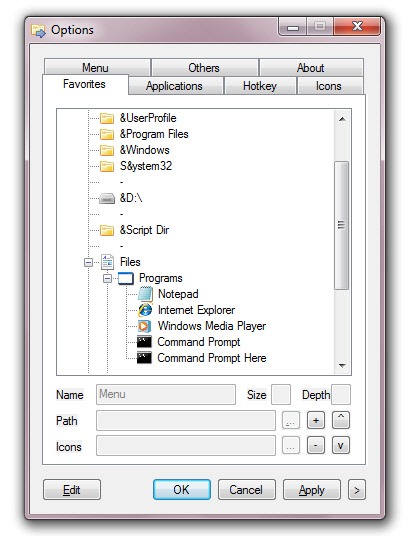The height and width of the screenshot is (536, 411).
Task: Select the Windows Media Player entry text
Action: [x=212, y=326]
